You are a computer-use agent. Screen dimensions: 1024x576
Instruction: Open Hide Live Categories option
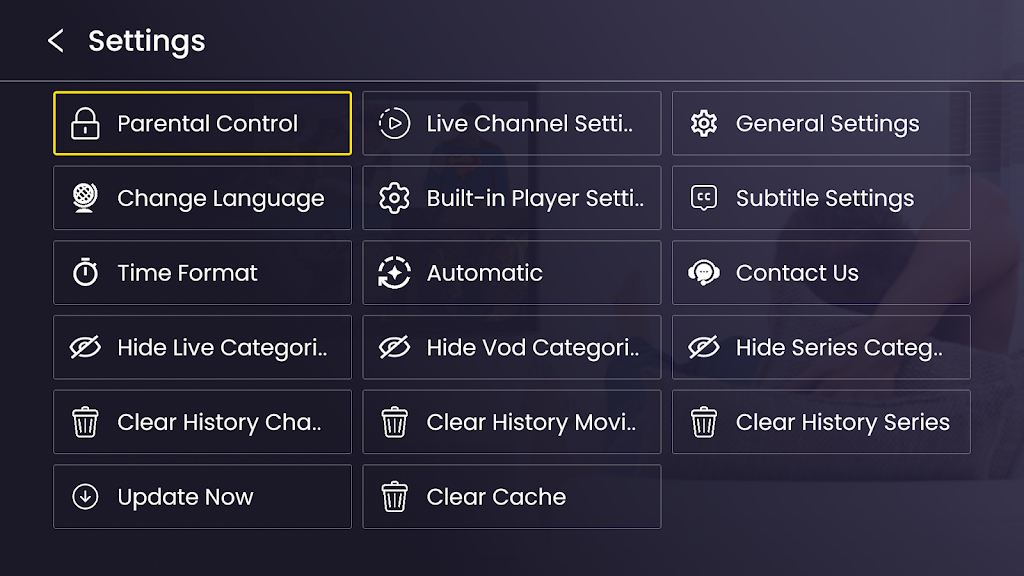pyautogui.click(x=202, y=348)
